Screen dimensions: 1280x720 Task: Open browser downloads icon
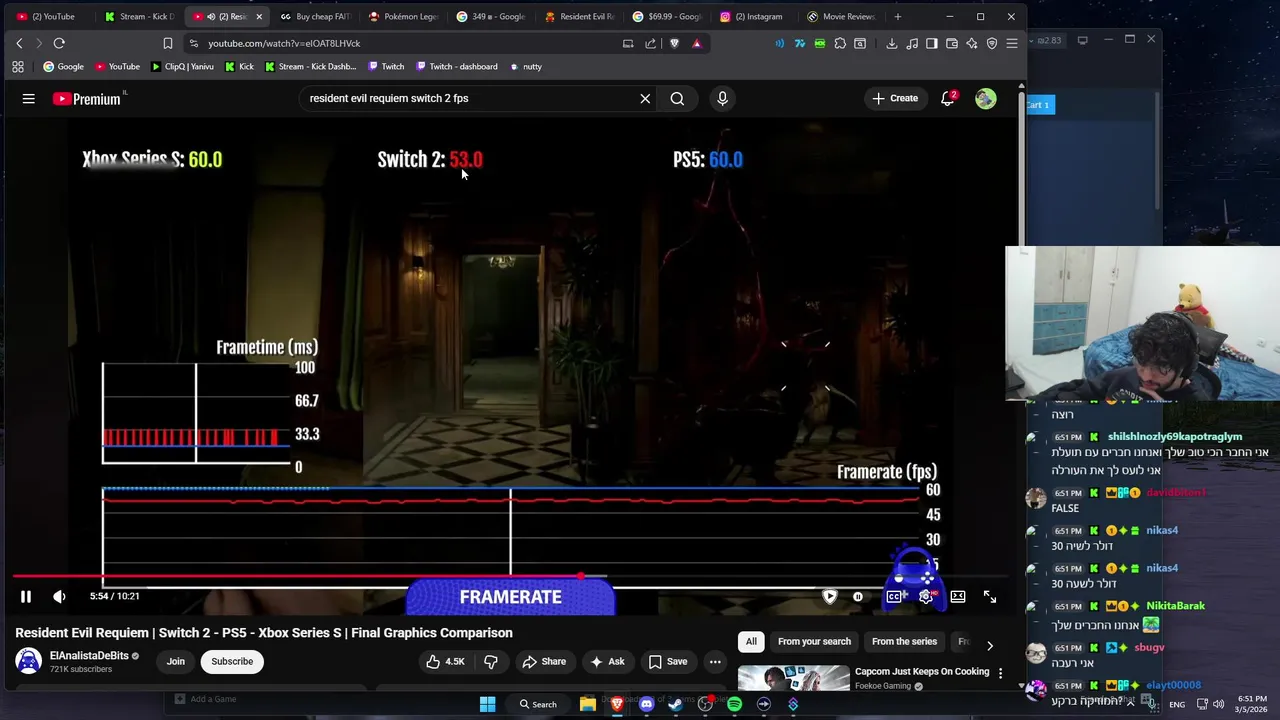(x=892, y=43)
